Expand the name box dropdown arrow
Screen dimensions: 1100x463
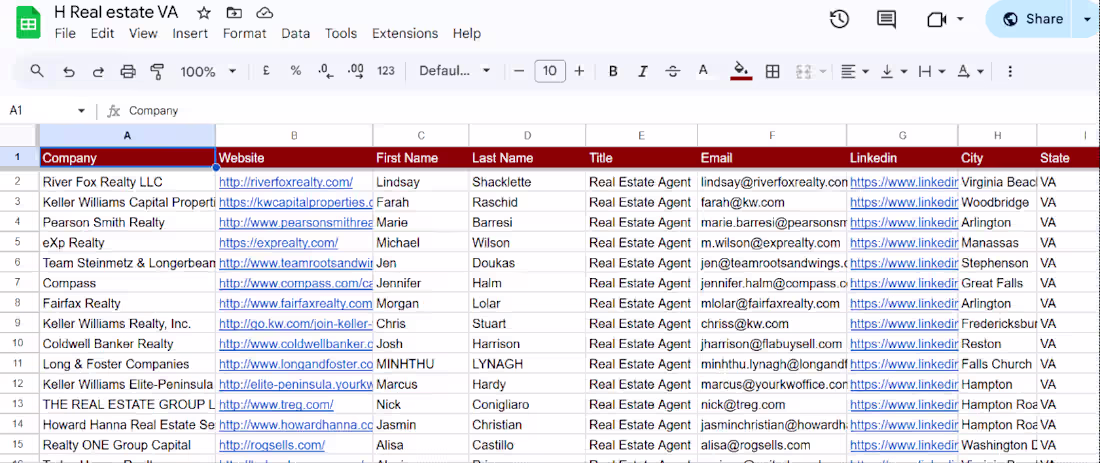tap(81, 111)
